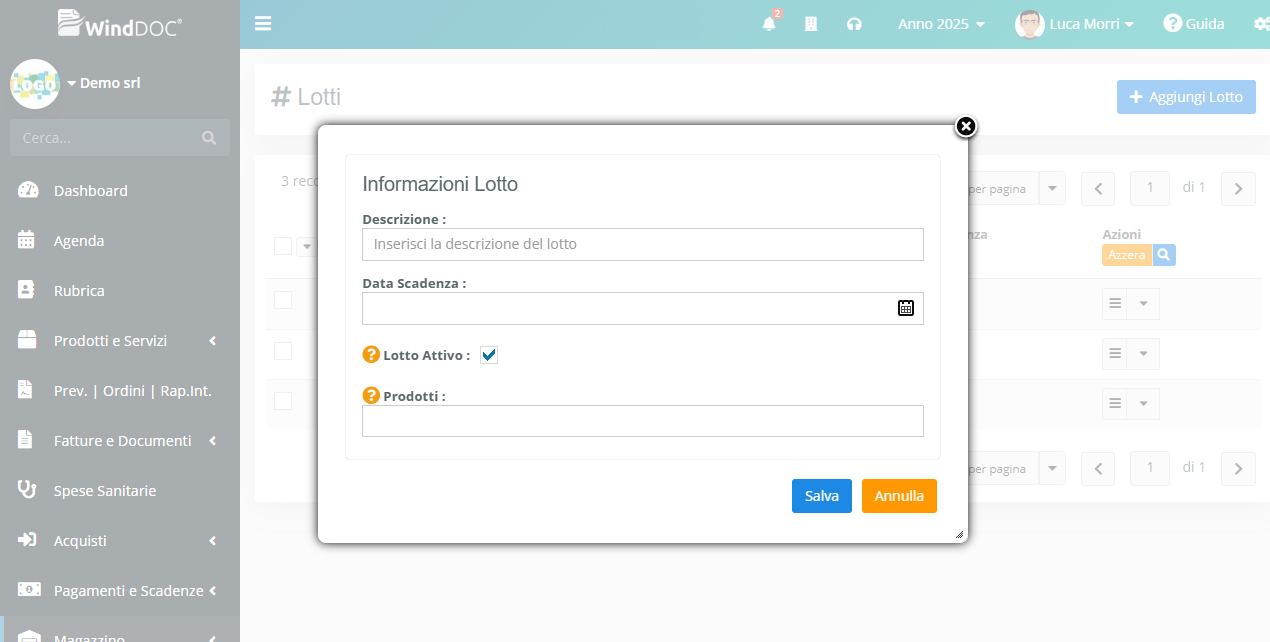Open the support headset icon
Viewport: 1270px width, 642px height.
(x=854, y=24)
